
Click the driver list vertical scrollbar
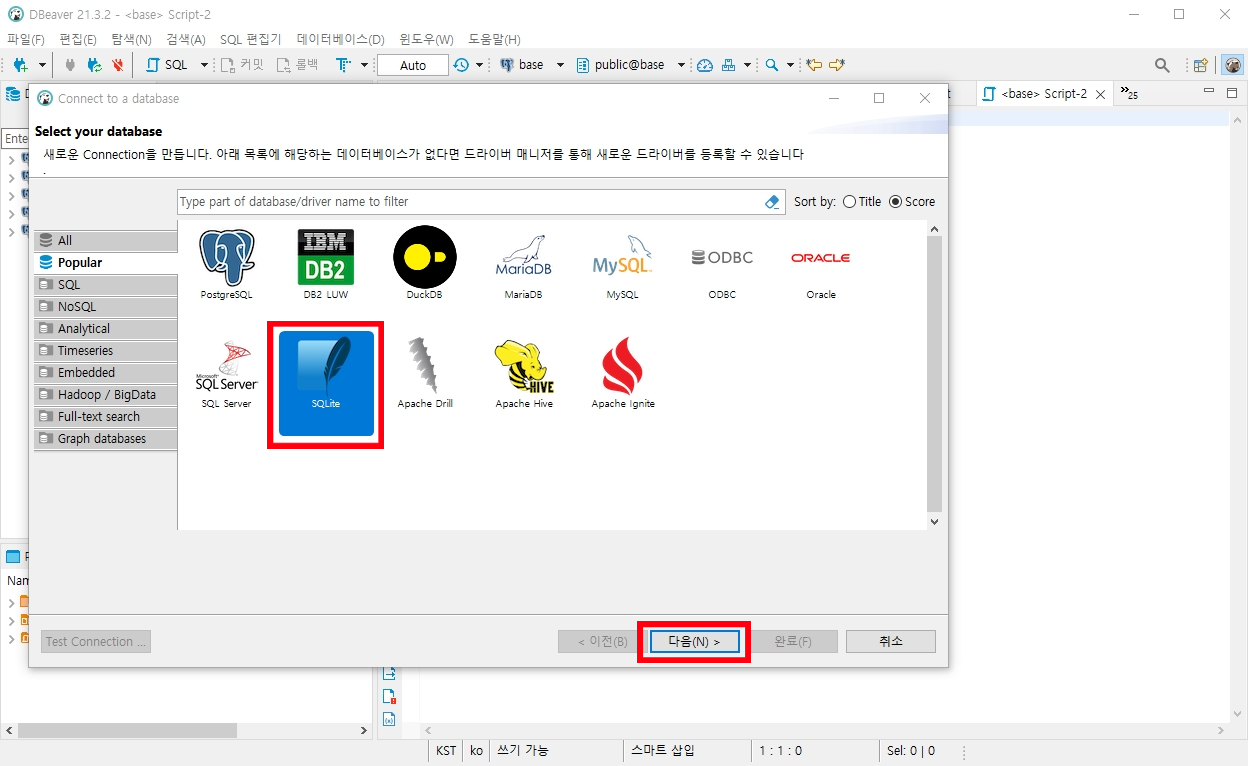pos(934,375)
